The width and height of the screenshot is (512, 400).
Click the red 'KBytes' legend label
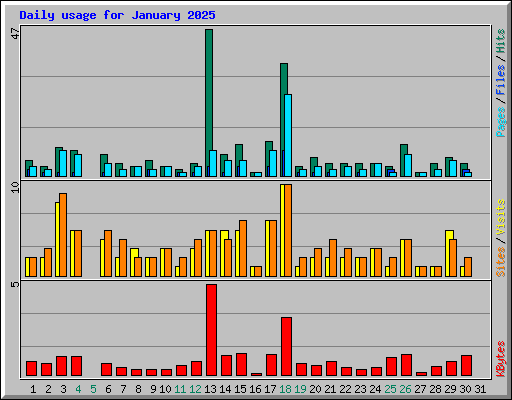click(500, 359)
